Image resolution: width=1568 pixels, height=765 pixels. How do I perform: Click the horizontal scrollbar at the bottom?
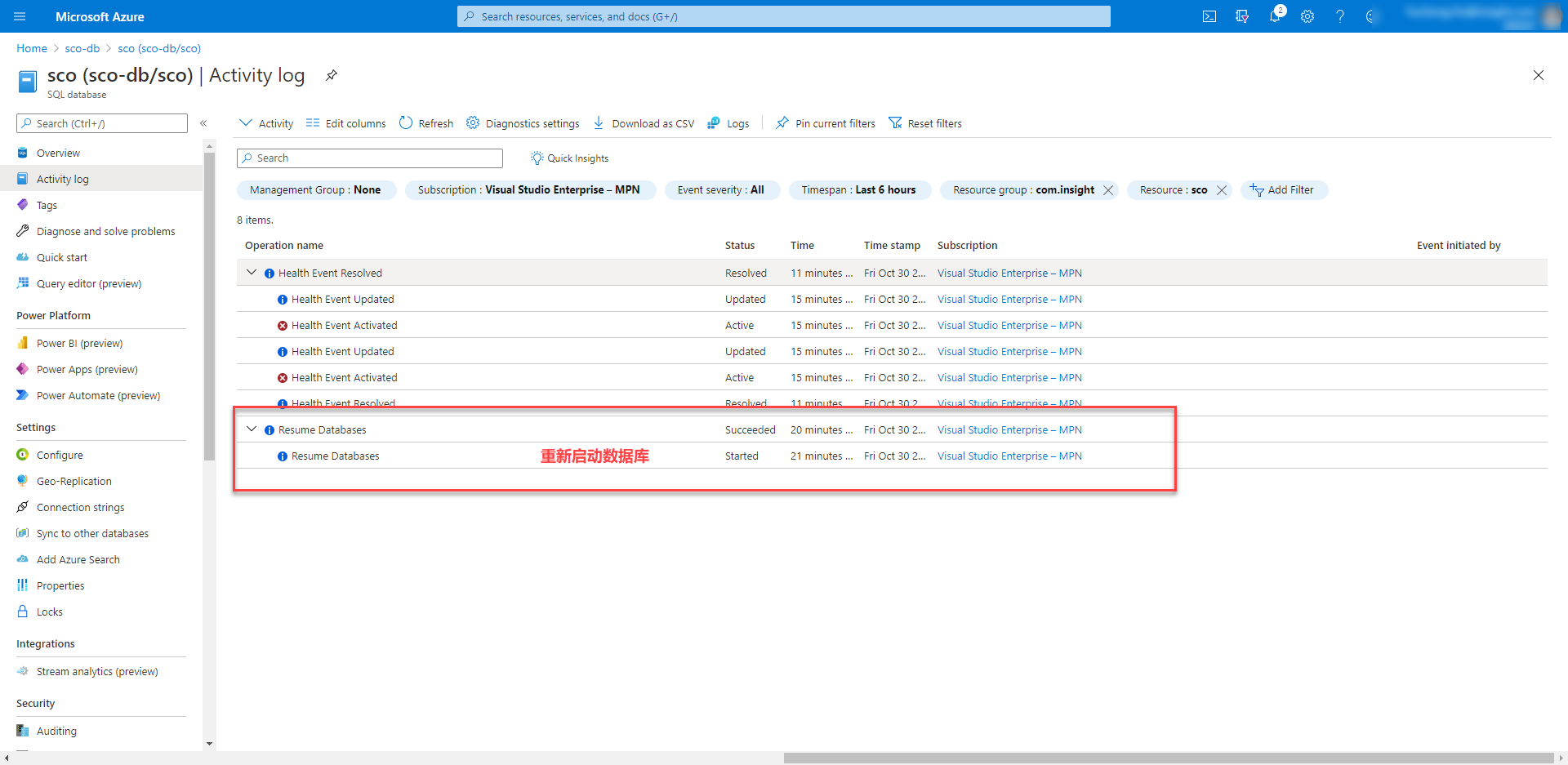pyautogui.click(x=1169, y=758)
